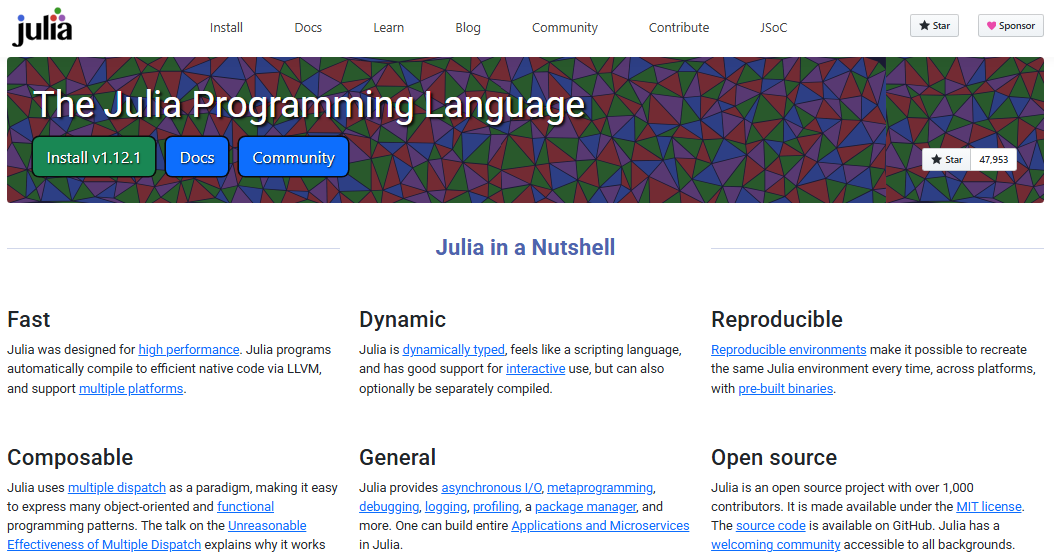Click the Julia in a Nutshell heading
This screenshot has width=1054, height=557.
pos(525,247)
